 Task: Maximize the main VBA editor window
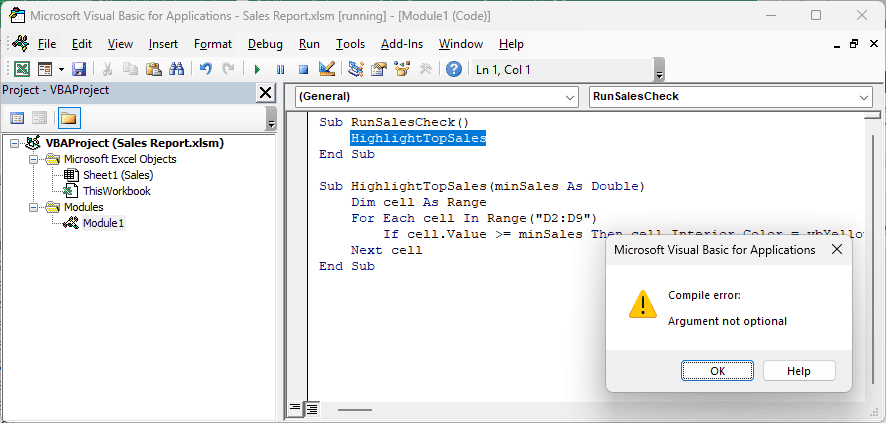click(816, 15)
